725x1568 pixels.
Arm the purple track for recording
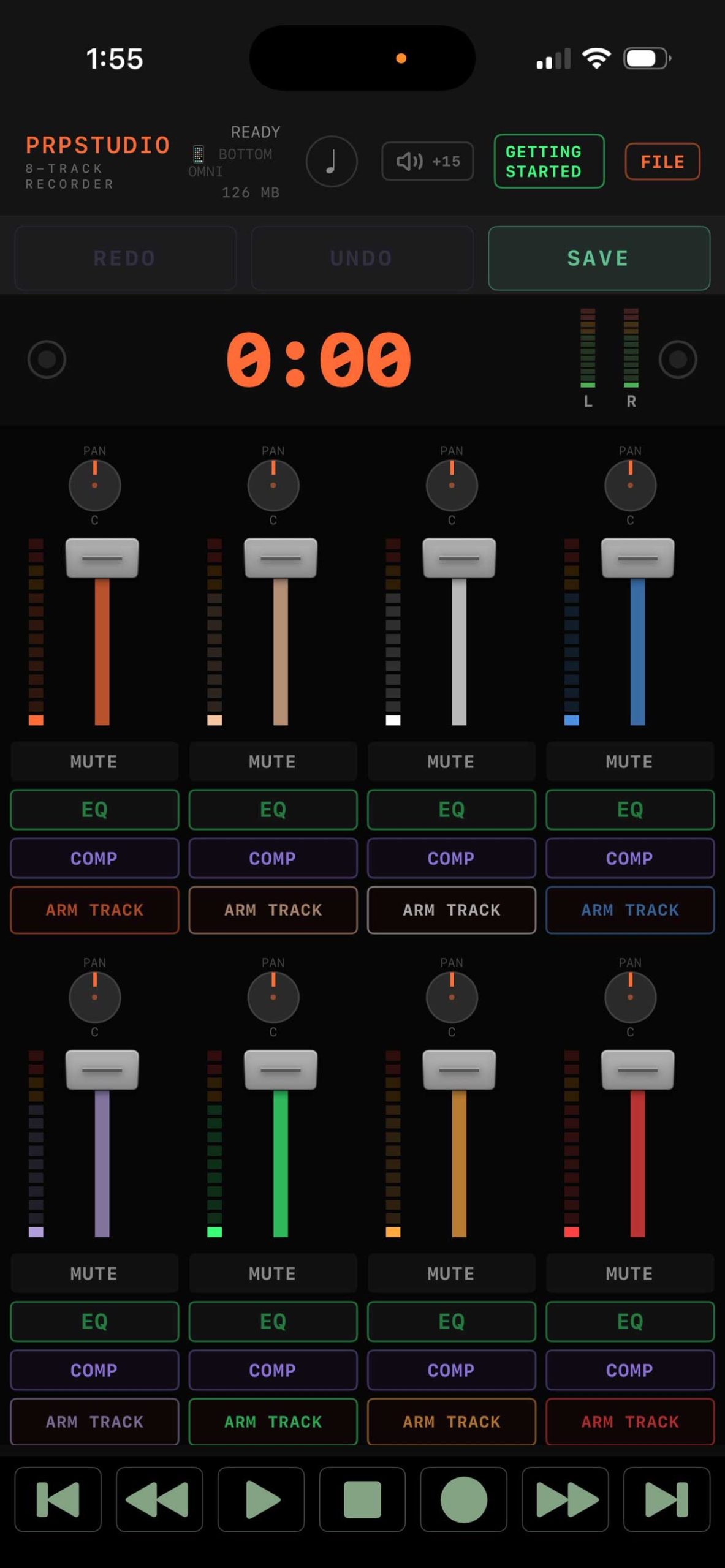pyautogui.click(x=94, y=1422)
